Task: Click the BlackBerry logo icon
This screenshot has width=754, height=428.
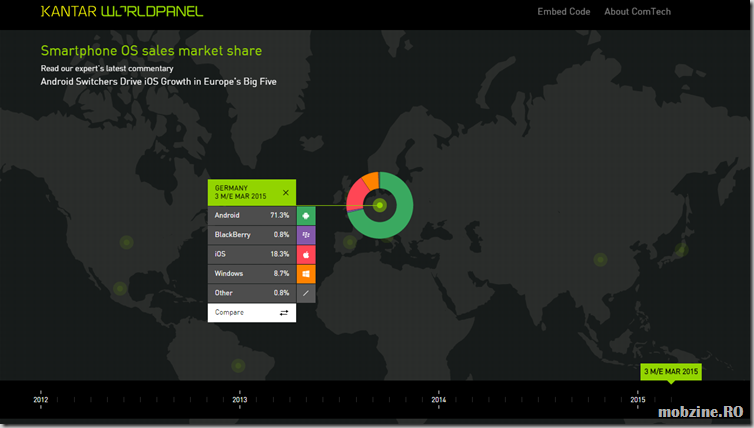Action: (306, 235)
